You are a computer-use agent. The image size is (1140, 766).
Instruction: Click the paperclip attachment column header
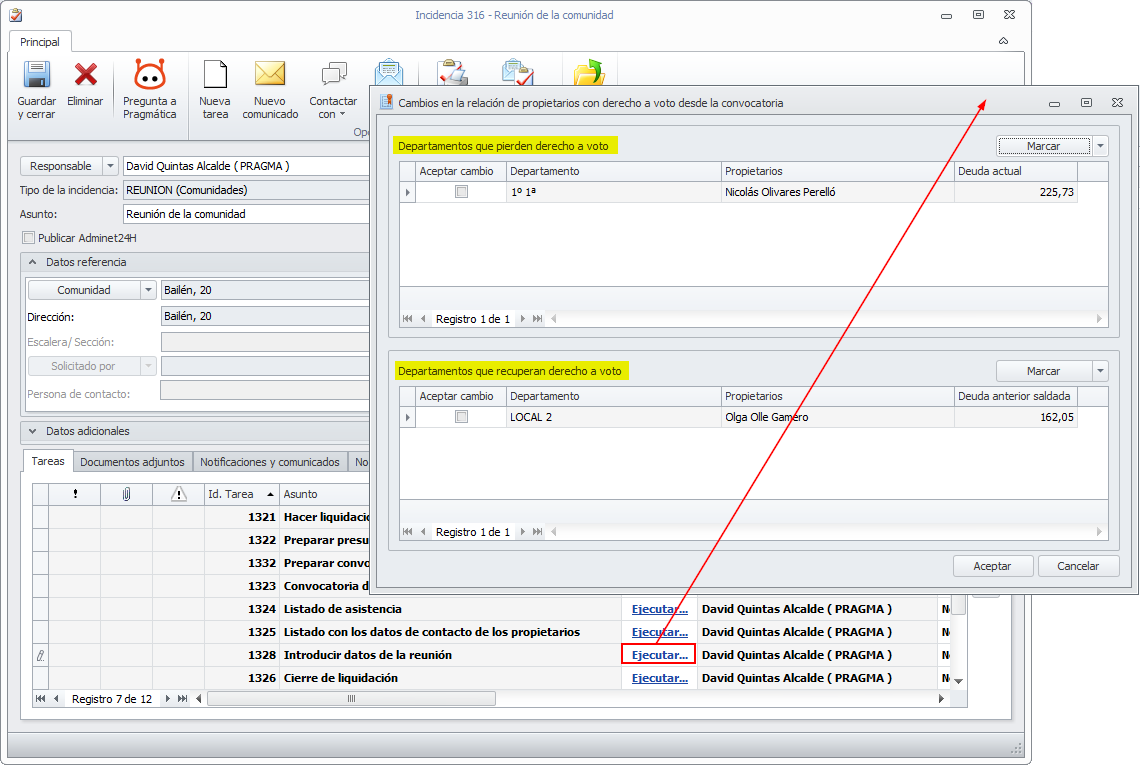point(126,494)
